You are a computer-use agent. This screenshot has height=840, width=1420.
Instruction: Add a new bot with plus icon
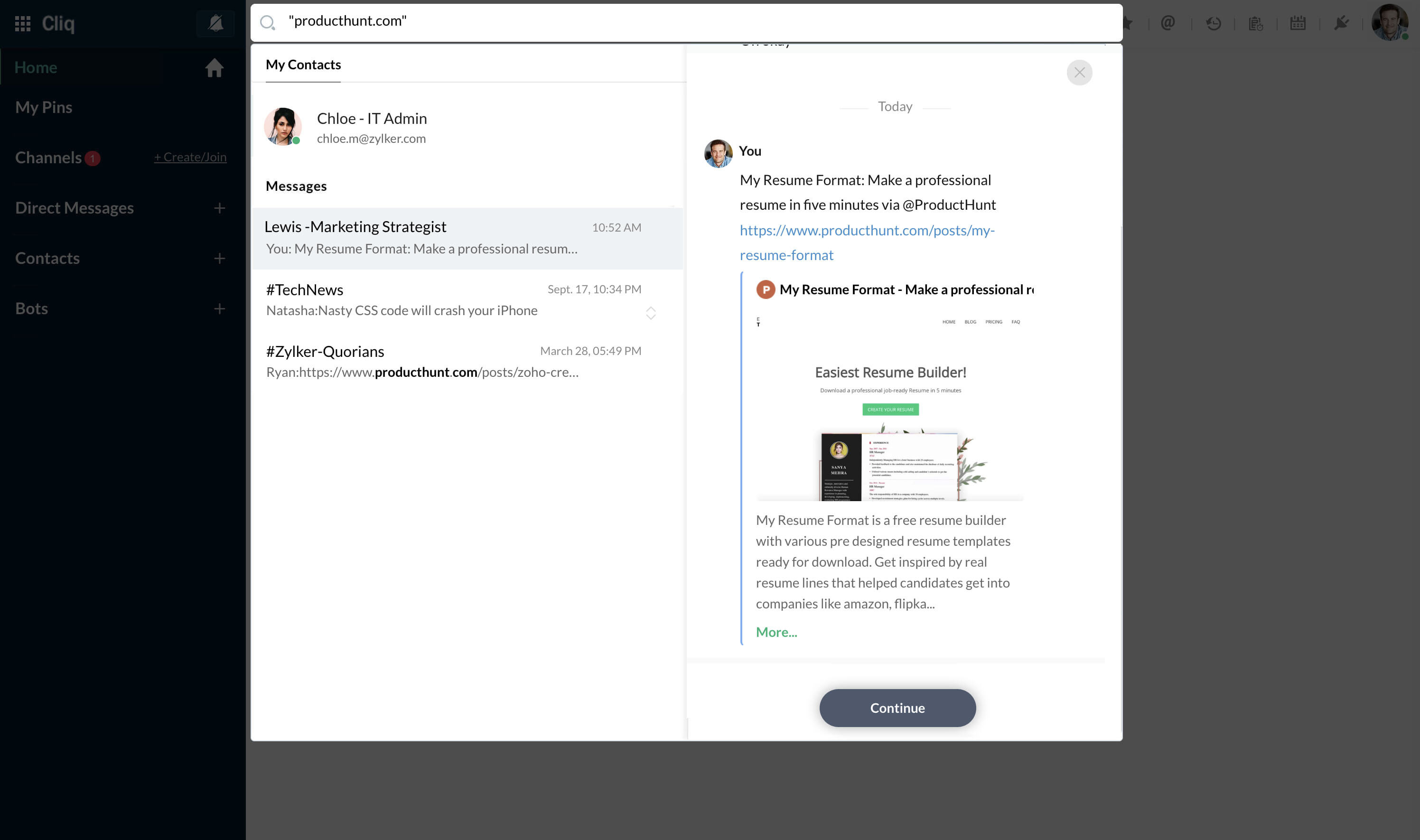point(220,308)
